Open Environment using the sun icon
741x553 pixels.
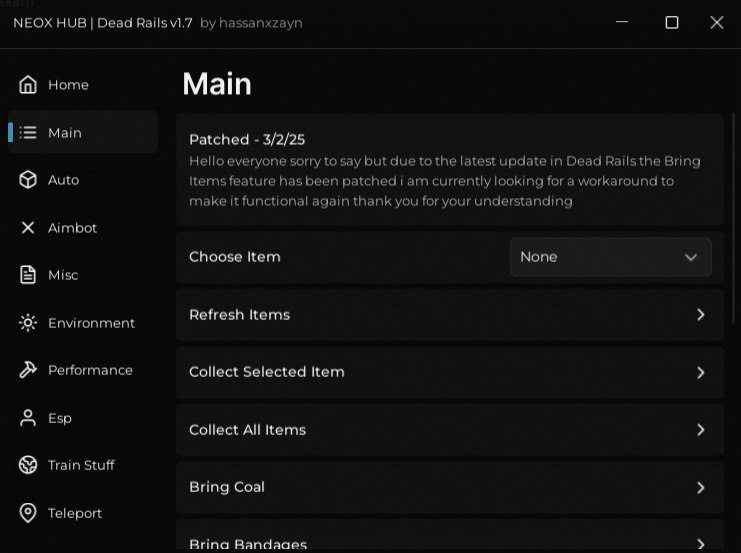(x=28, y=323)
